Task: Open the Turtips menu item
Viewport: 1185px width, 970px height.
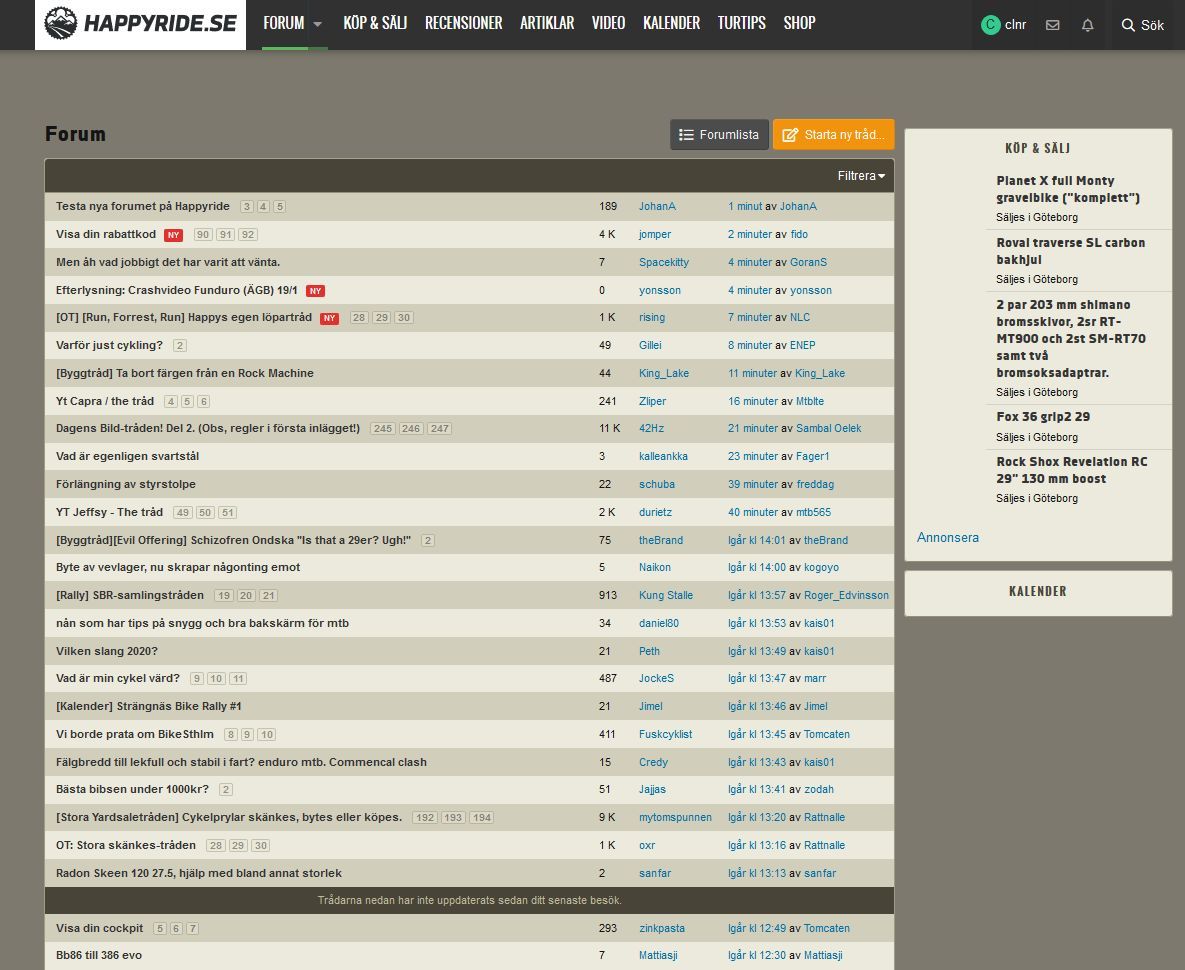Action: 741,23
